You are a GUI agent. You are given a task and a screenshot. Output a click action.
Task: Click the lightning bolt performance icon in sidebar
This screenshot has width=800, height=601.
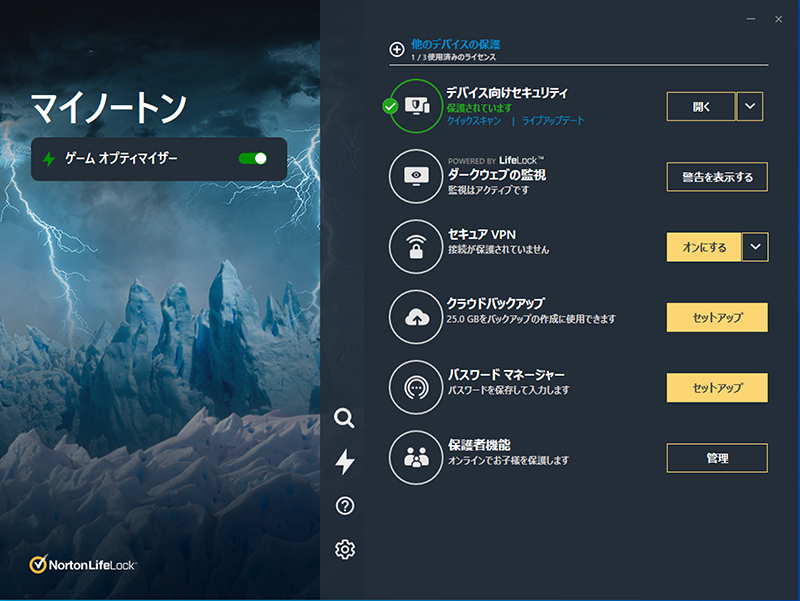tap(345, 462)
